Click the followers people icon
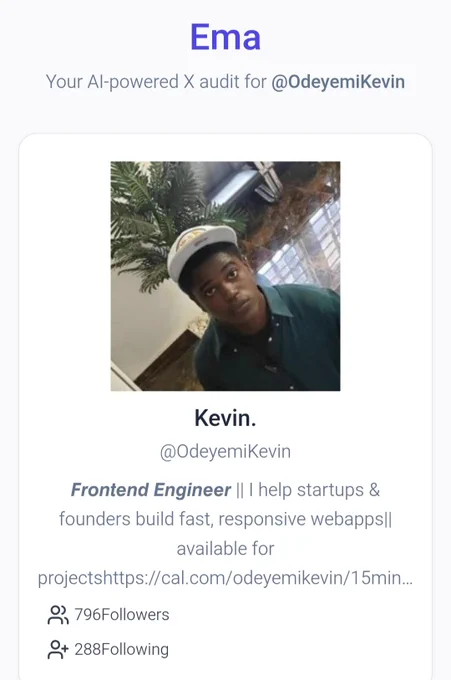 click(58, 615)
